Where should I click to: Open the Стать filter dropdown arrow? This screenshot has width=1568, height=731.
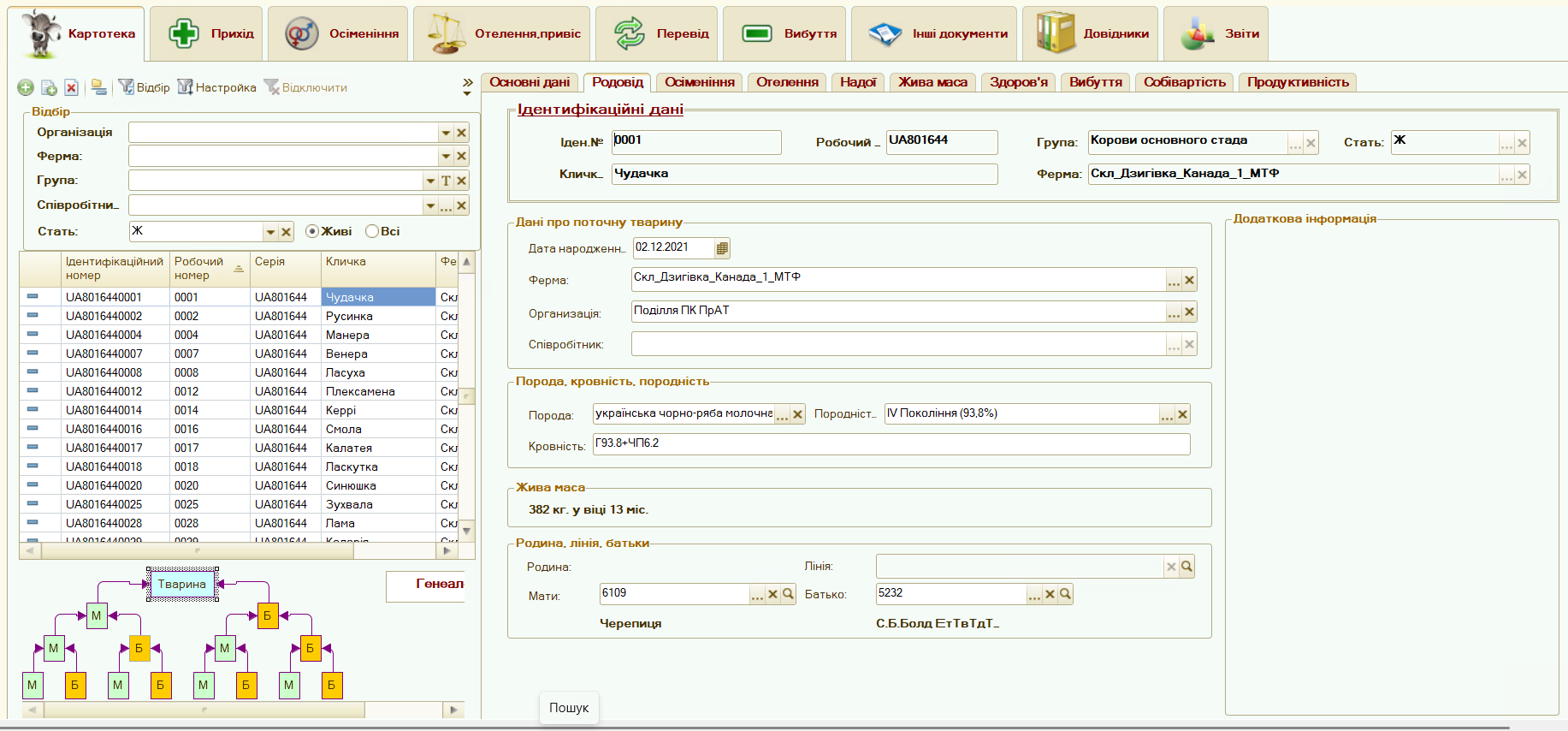(x=270, y=232)
